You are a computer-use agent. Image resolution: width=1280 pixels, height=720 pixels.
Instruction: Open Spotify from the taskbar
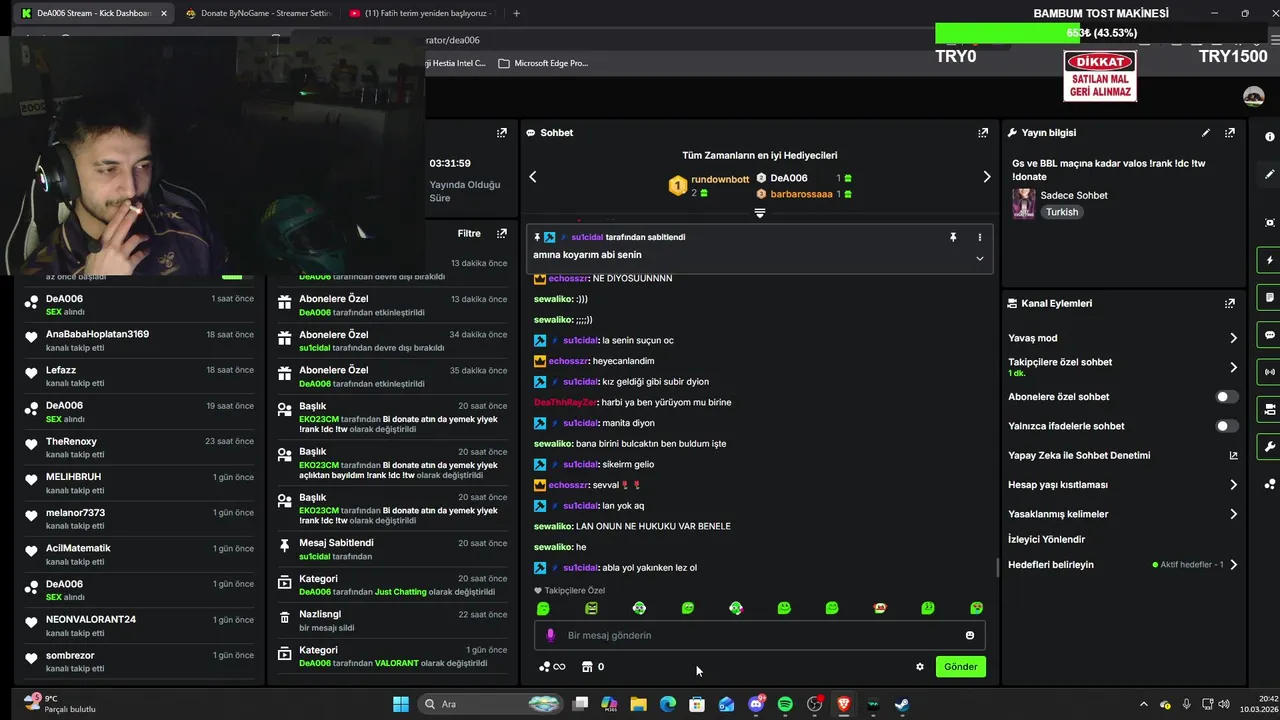(x=785, y=704)
